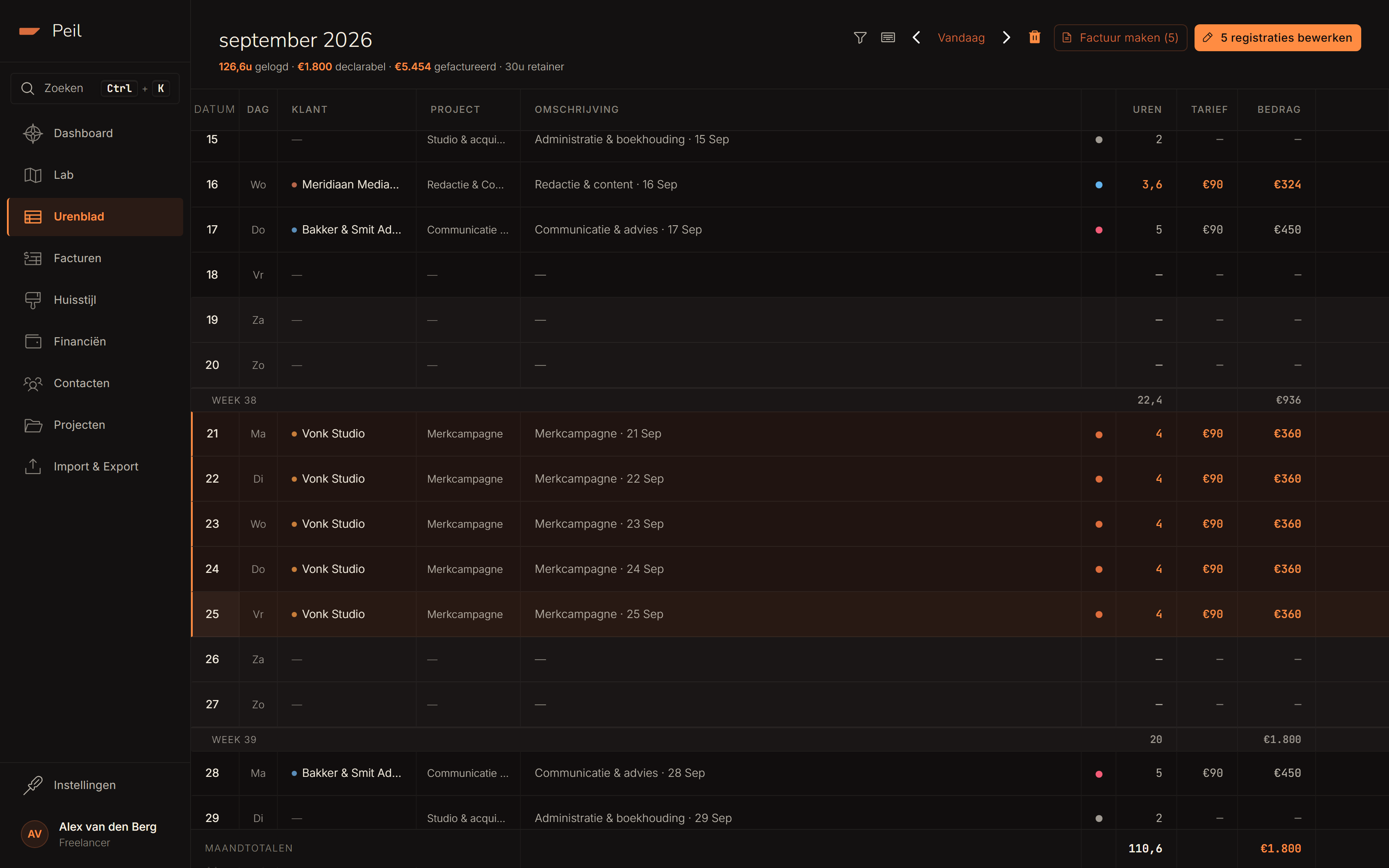Open Huisstijl page
Viewport: 1389px width, 868px height.
(95, 300)
